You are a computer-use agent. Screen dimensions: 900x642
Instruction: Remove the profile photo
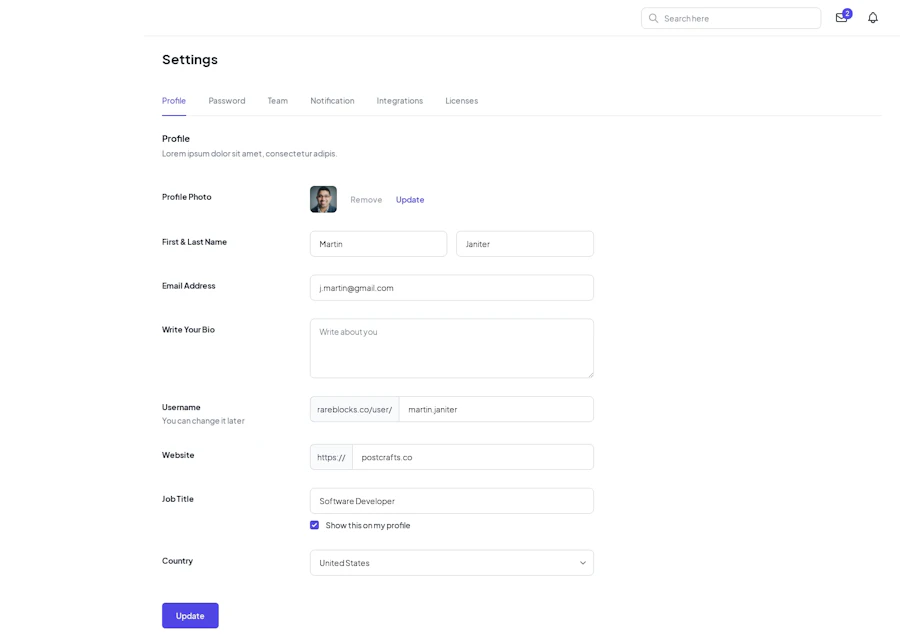point(366,200)
